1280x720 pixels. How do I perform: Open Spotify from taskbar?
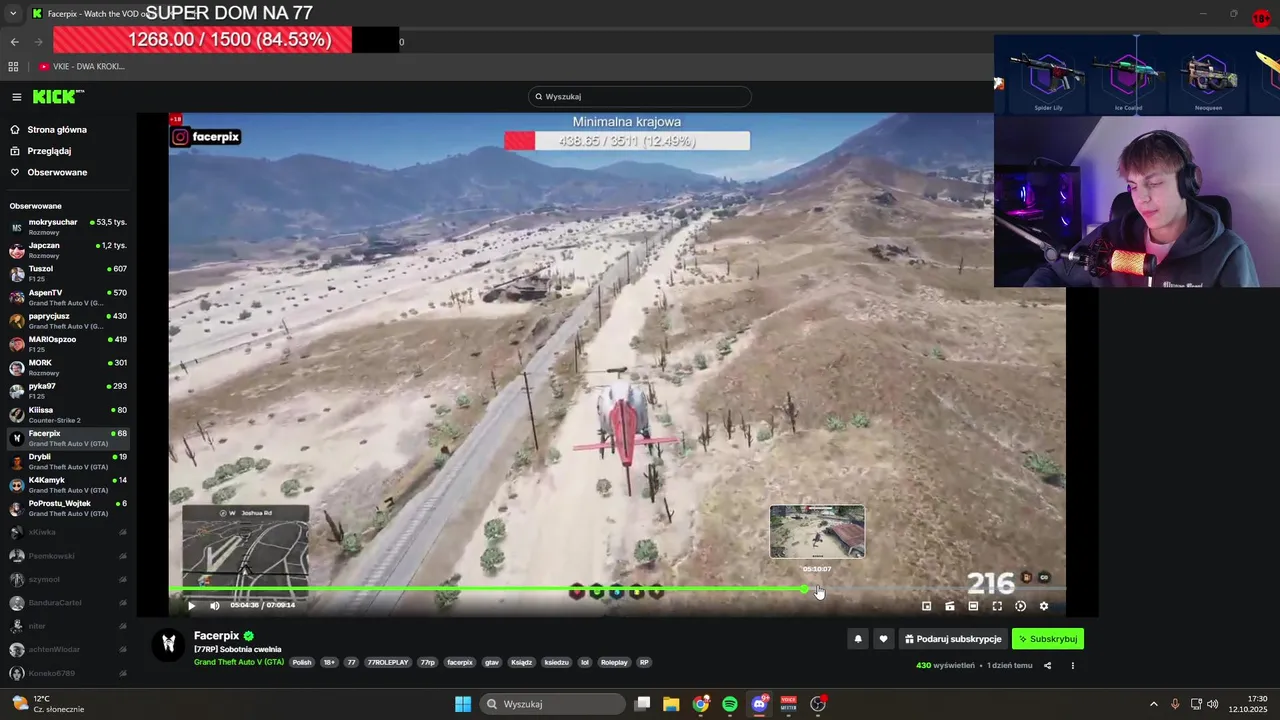point(730,704)
